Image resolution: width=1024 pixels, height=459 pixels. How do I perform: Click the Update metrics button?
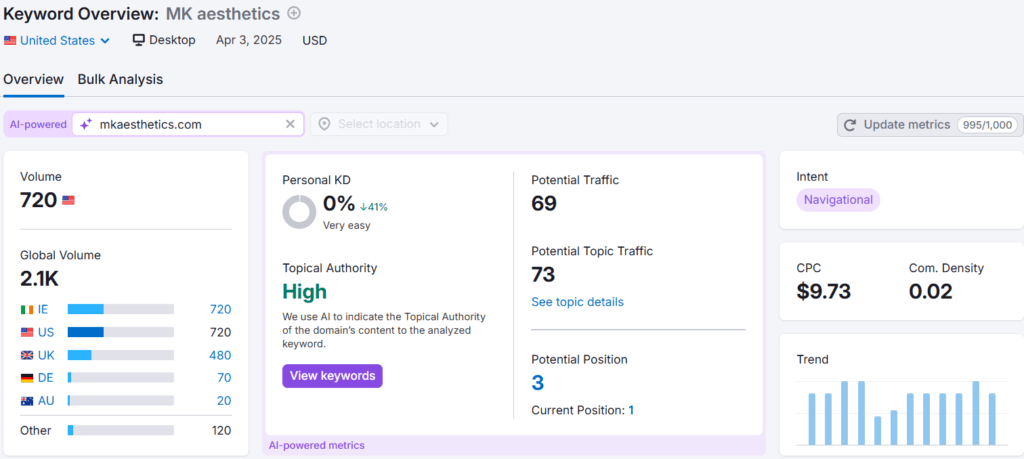[x=930, y=125]
